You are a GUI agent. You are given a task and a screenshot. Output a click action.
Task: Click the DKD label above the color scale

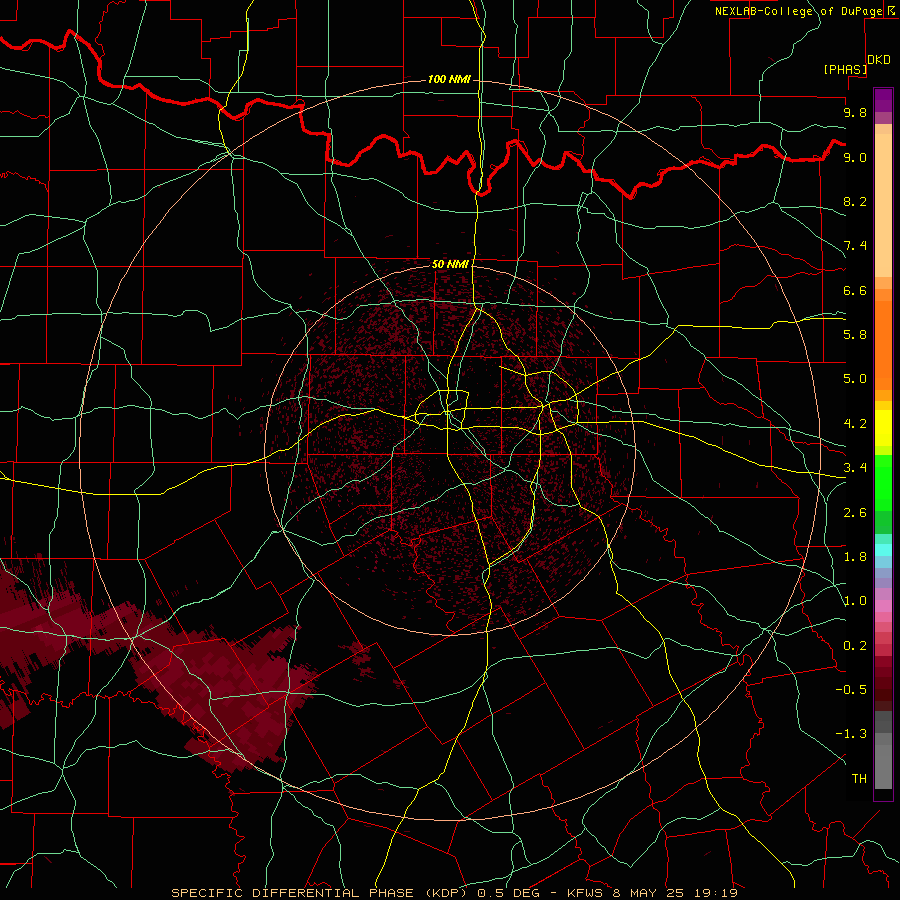[879, 60]
